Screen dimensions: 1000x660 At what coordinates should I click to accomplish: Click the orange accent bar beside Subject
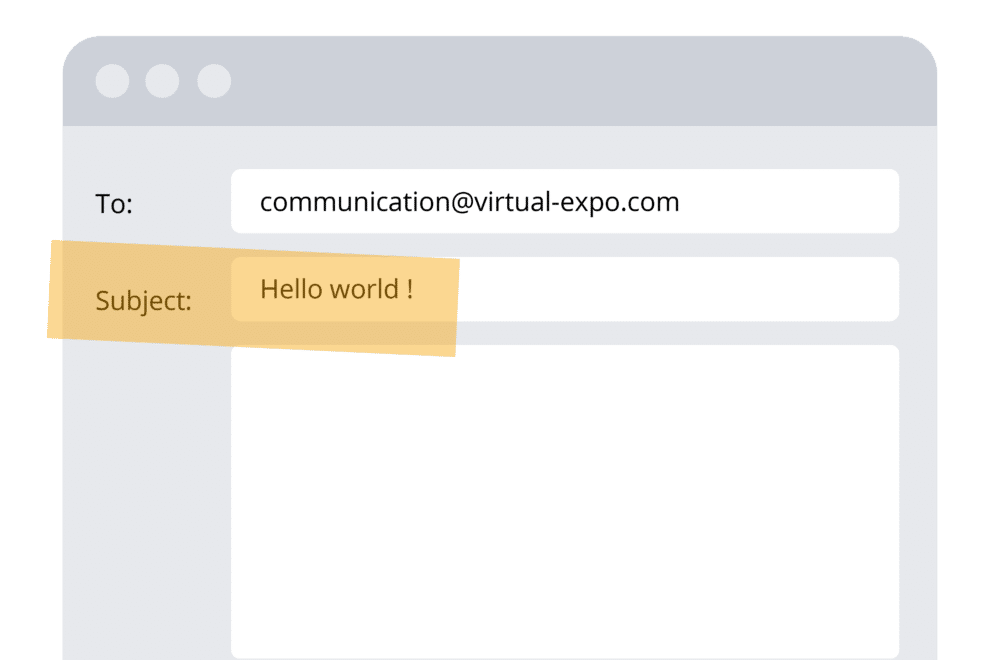pyautogui.click(x=55, y=290)
